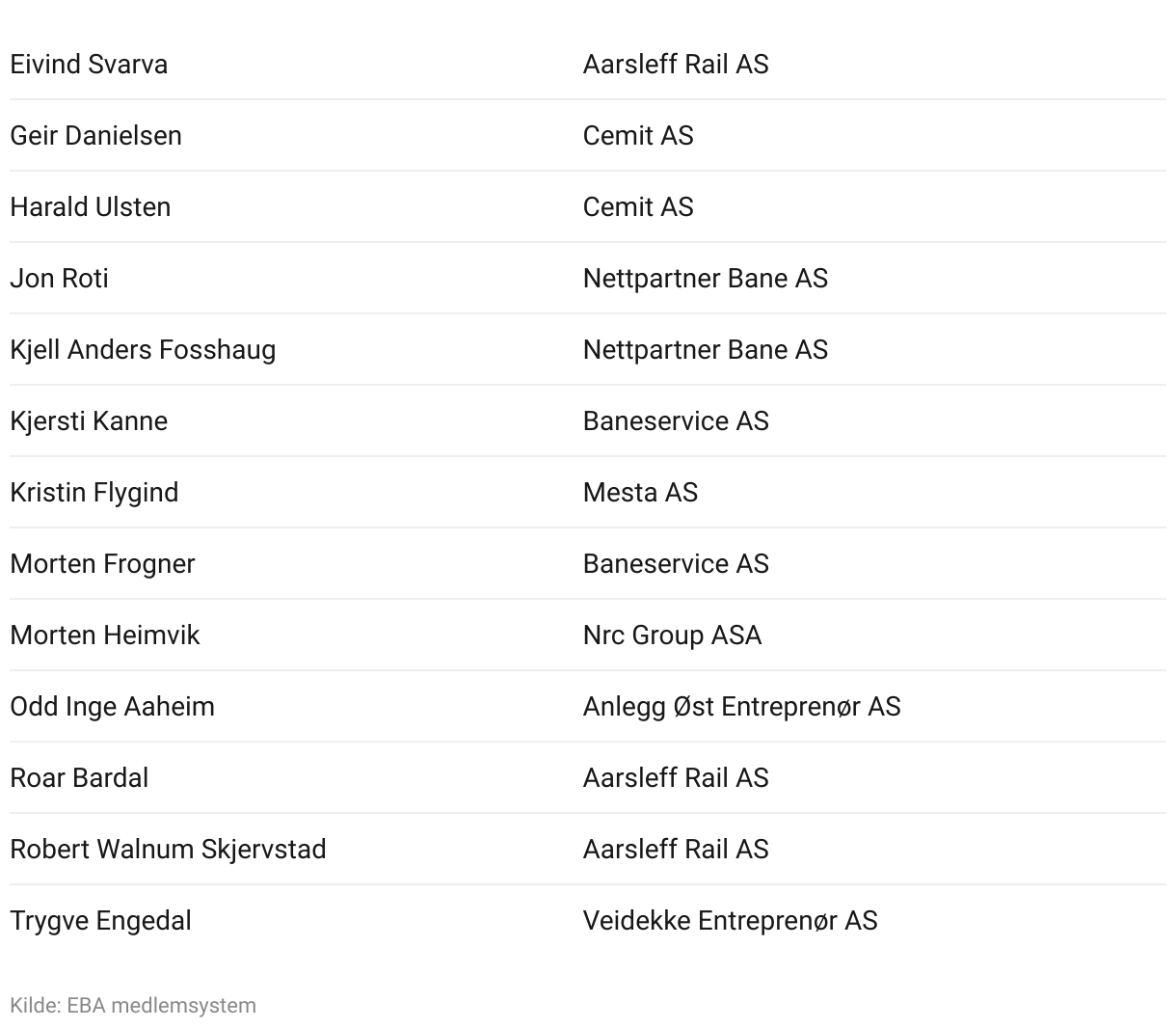Select Veidekke Entreprenør AS company cell
Screen dimensions: 1176x1028
pyautogui.click(x=730, y=921)
